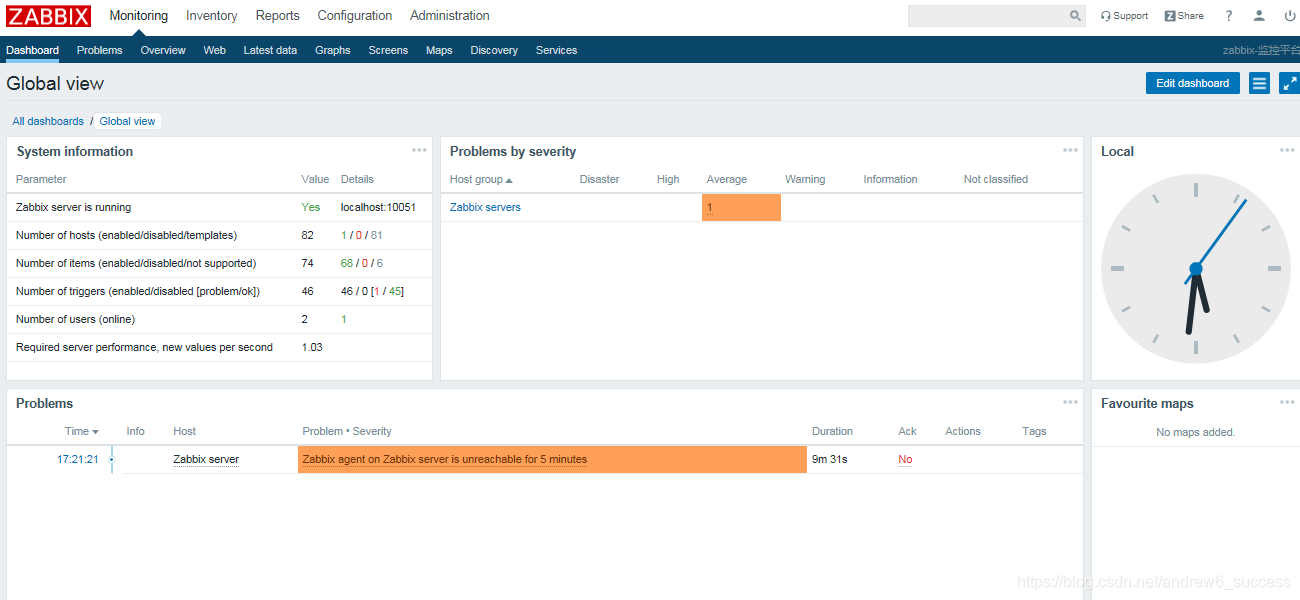Screen dimensions: 1300x600
Task: Click the users online count 1
Action: tap(344, 319)
